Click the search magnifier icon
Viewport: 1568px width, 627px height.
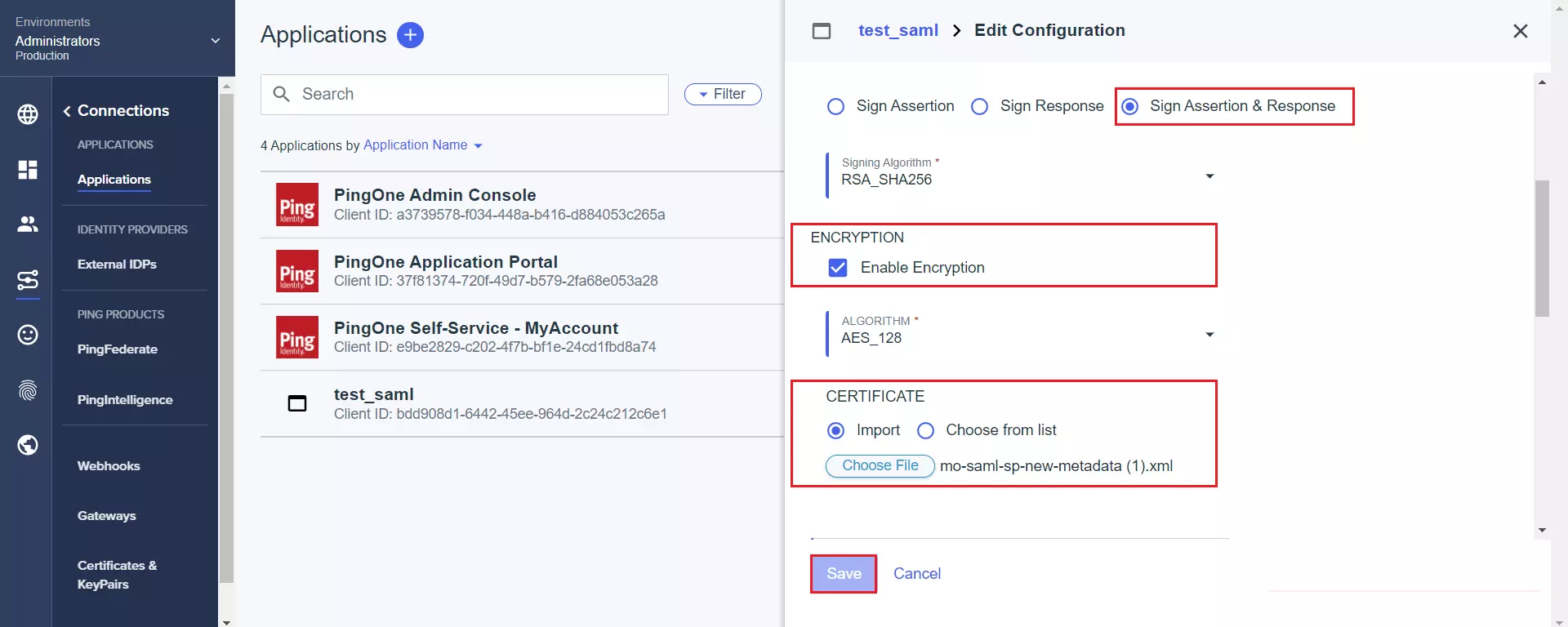282,94
